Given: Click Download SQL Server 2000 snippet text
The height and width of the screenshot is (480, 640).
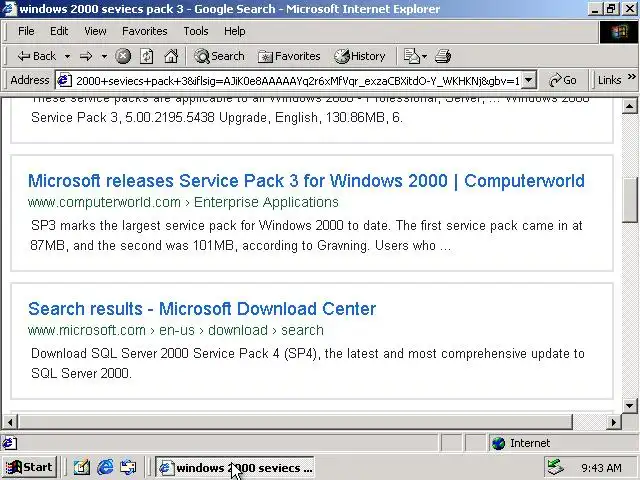Looking at the screenshot, I should (308, 363).
